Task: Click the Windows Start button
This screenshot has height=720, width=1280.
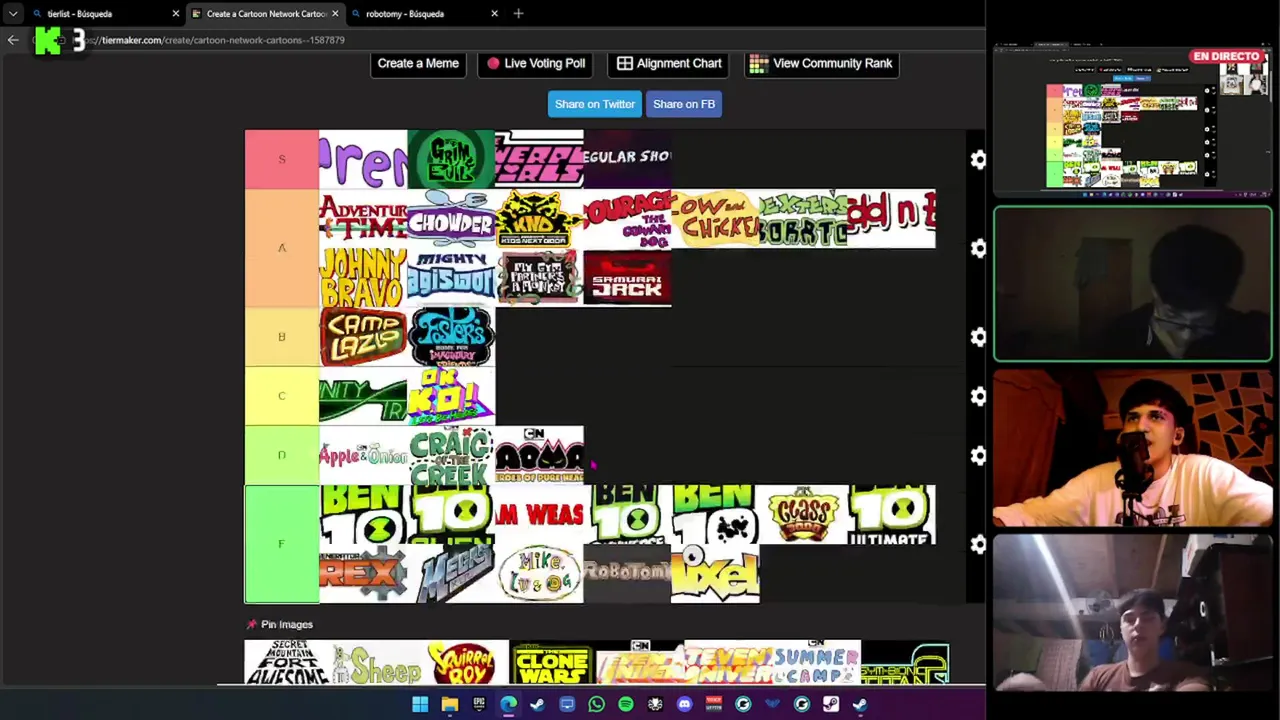Action: (420, 704)
